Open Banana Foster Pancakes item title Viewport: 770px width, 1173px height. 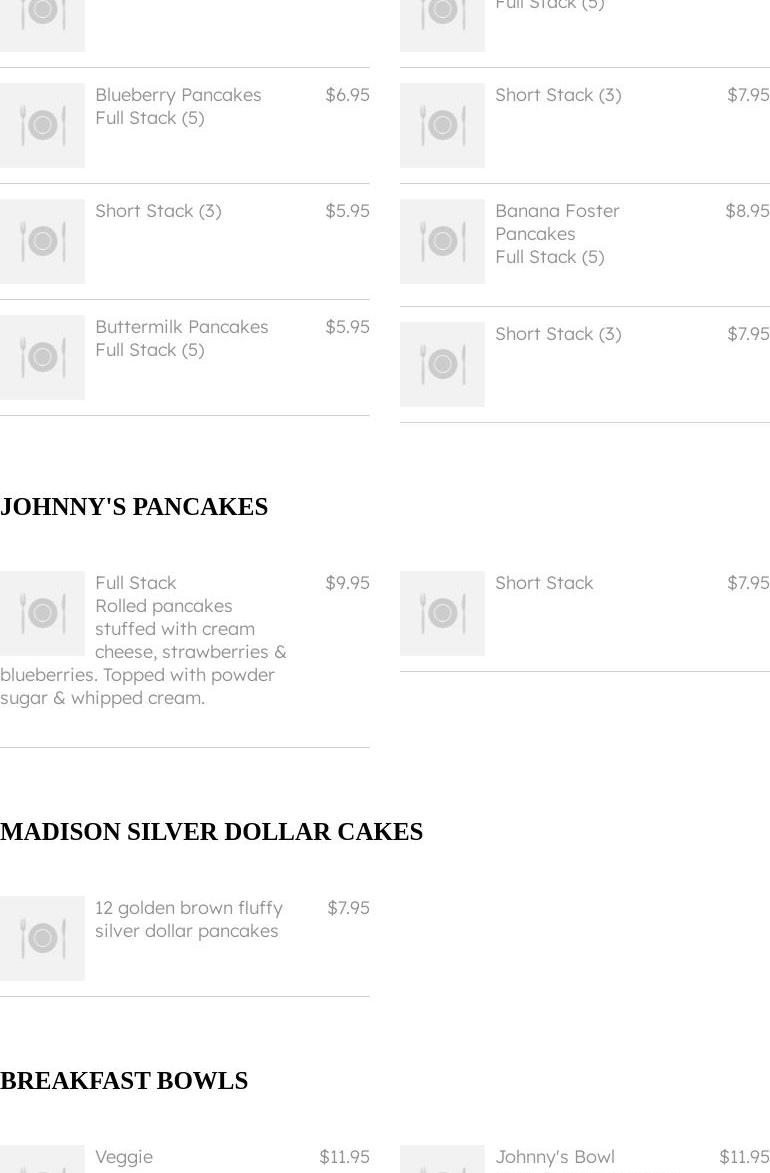point(557,222)
